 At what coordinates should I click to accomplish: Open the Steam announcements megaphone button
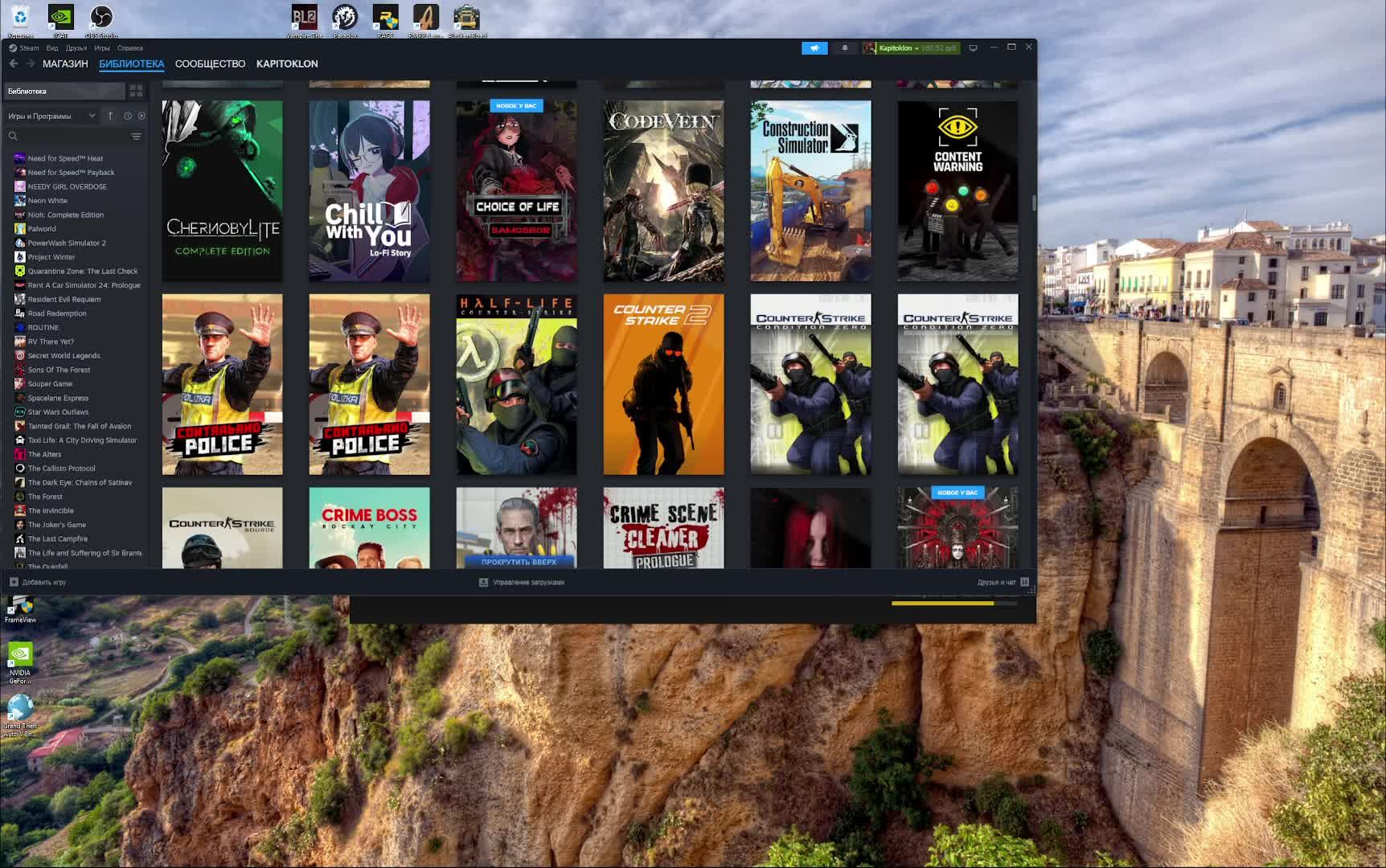tap(814, 48)
